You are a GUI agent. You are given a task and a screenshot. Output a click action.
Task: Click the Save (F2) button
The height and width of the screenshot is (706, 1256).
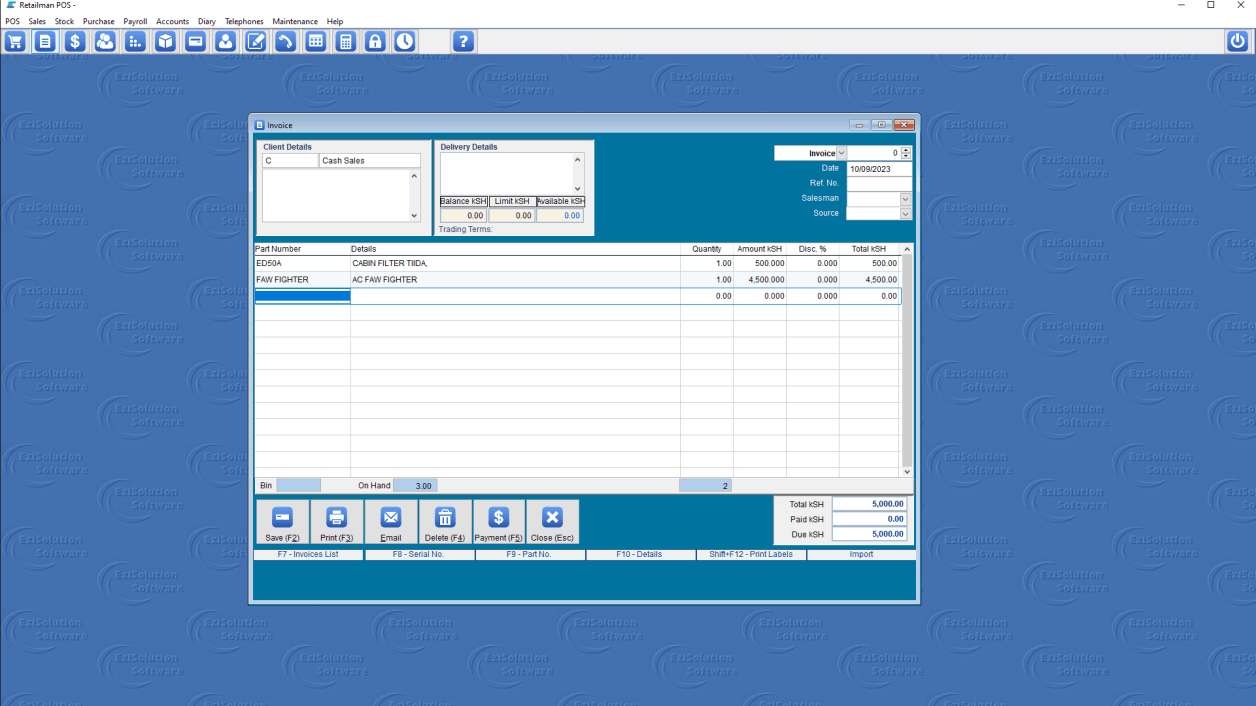283,522
